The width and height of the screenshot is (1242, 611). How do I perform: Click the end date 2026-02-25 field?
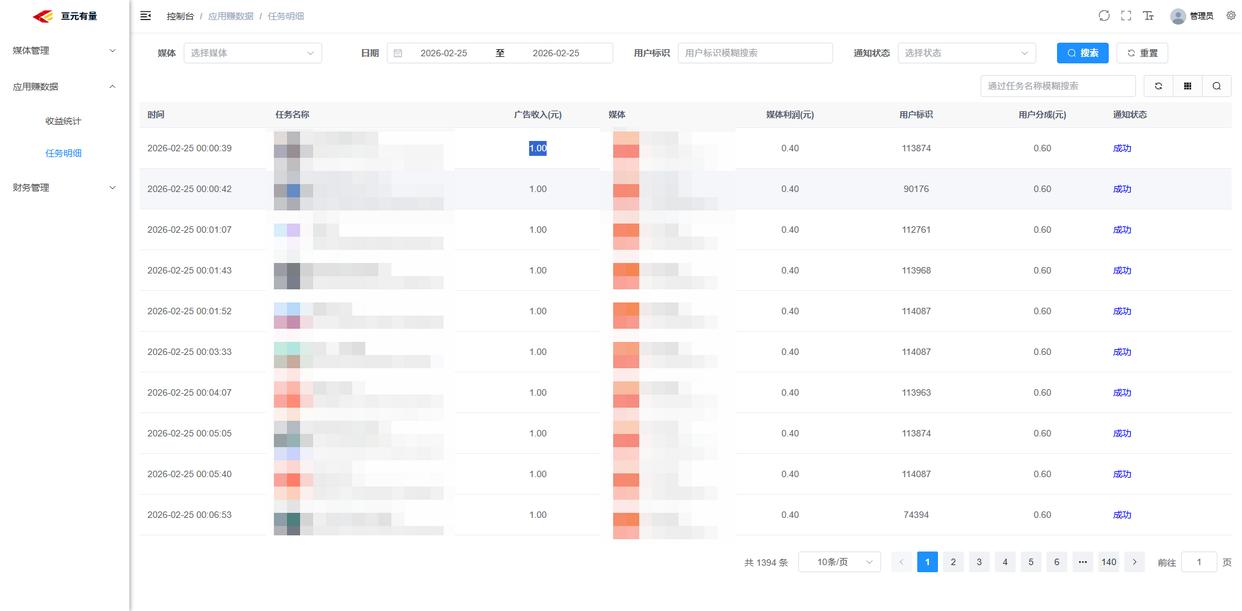pyautogui.click(x=556, y=53)
